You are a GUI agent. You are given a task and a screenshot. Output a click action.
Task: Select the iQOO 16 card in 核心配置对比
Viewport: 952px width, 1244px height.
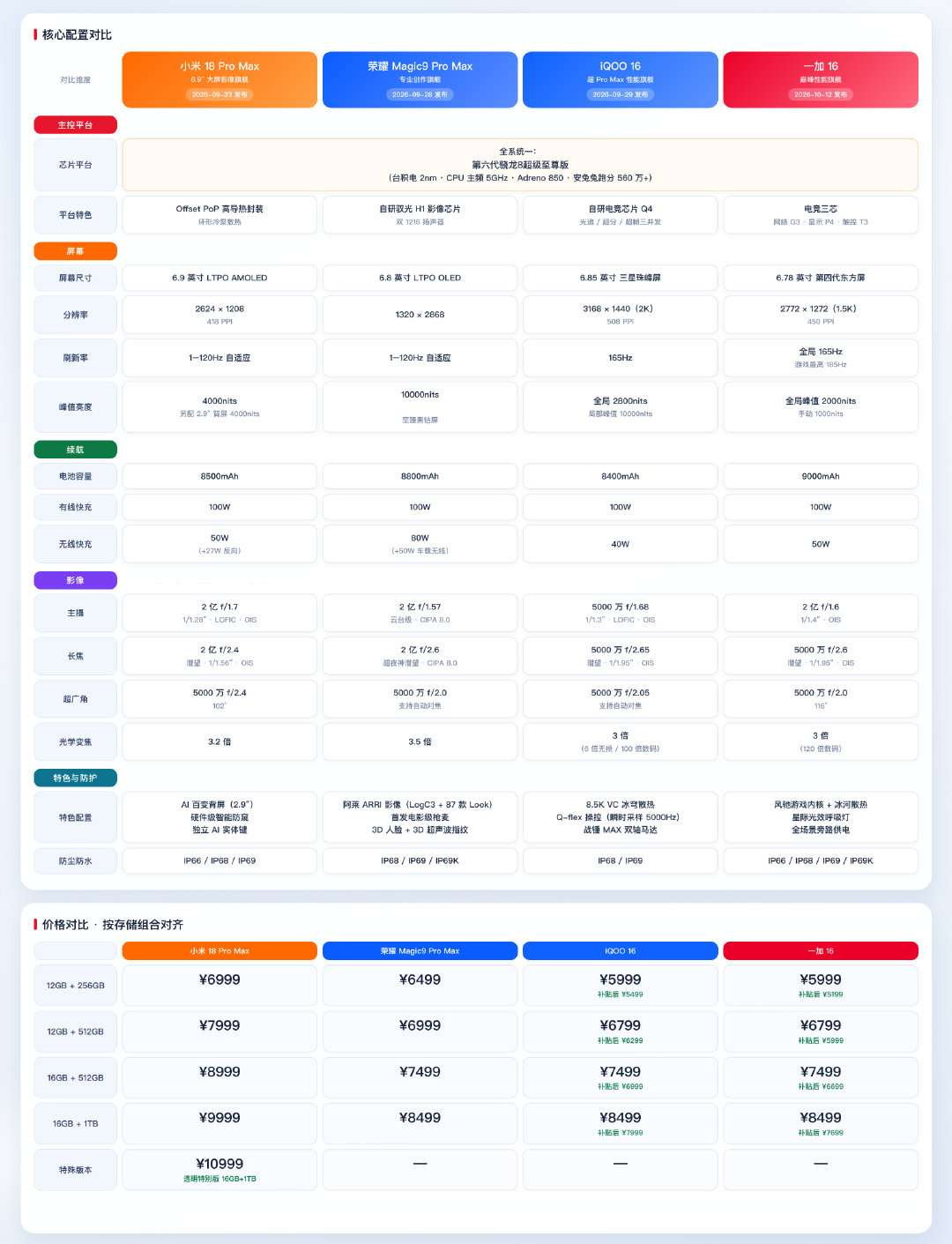(x=621, y=79)
